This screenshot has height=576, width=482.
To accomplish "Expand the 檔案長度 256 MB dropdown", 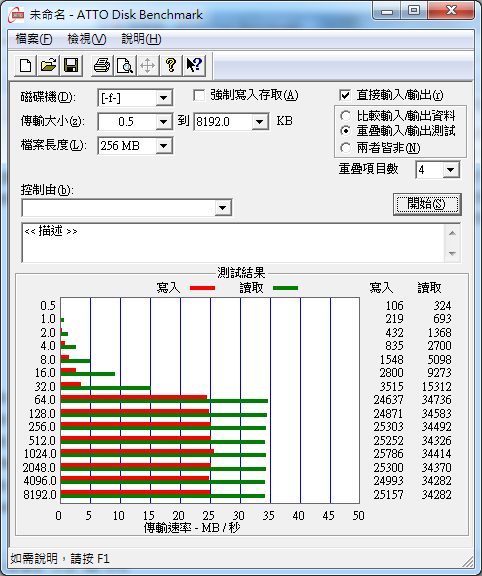I will 163,146.
